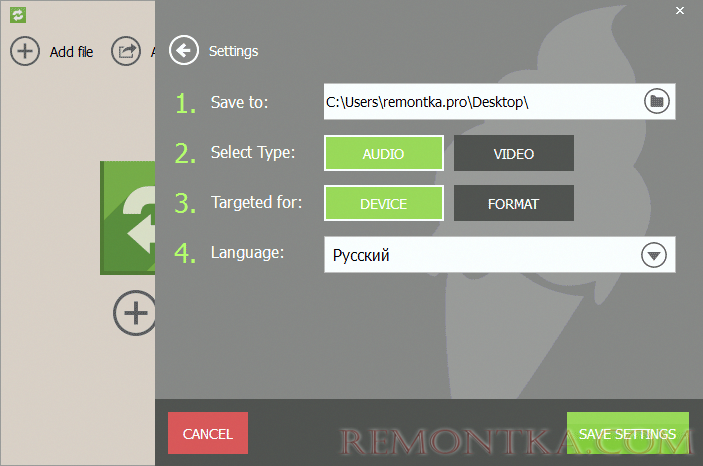Click the green converter logo icon

(18, 15)
